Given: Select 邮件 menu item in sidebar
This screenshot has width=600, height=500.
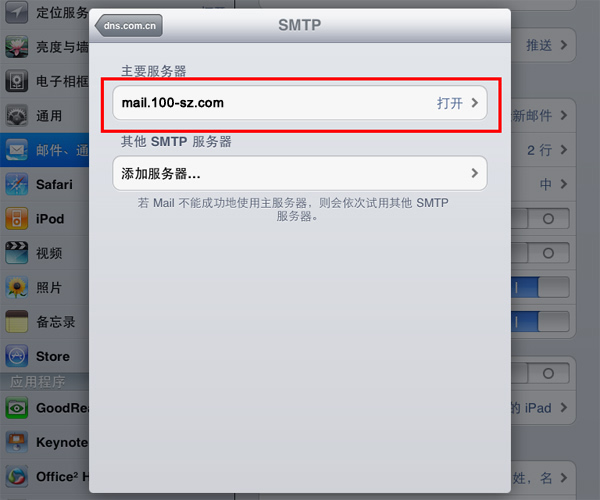Looking at the screenshot, I should pyautogui.click(x=44, y=150).
